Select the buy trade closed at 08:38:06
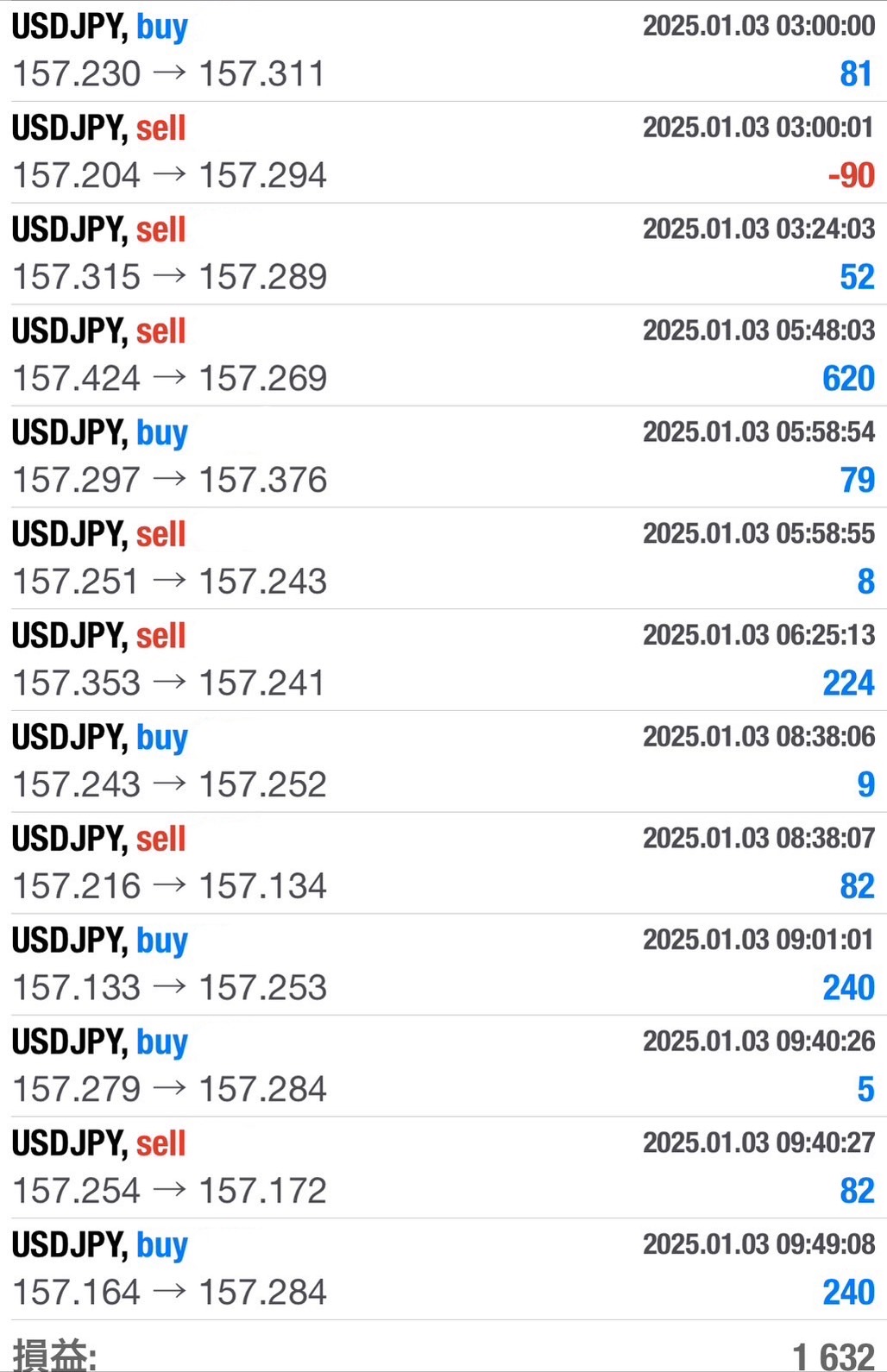This screenshot has width=887, height=1372. pos(443,761)
